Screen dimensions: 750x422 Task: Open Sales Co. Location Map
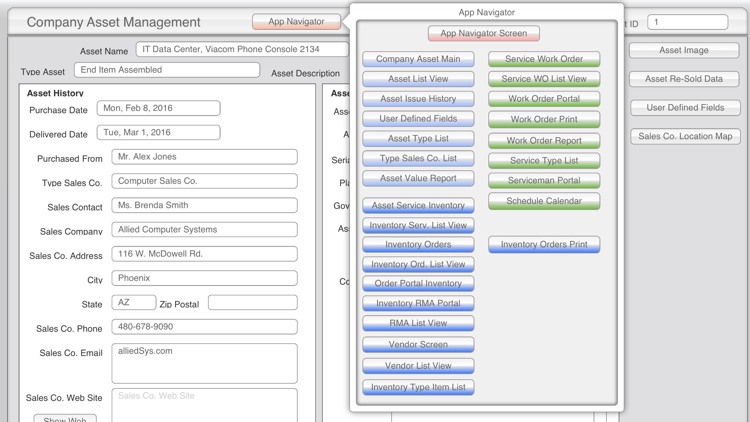click(684, 136)
